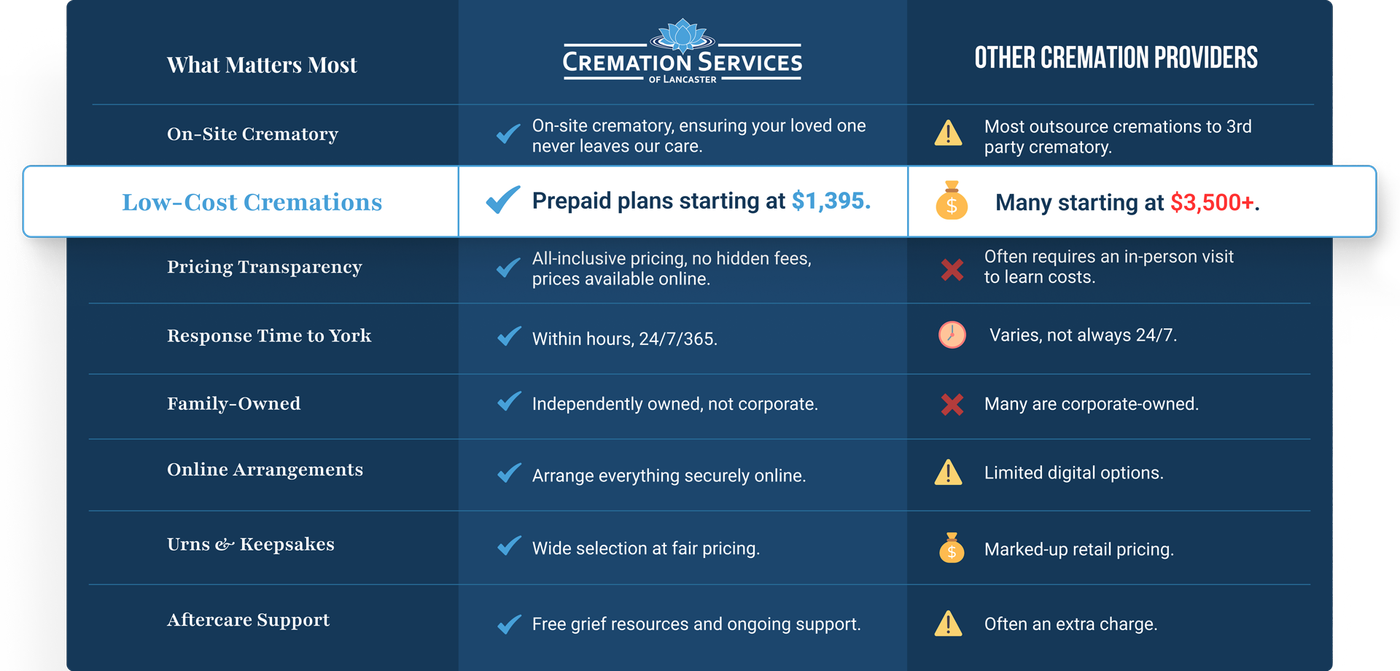Click the 'Other Cremation Providers' heading
The width and height of the screenshot is (1400, 671).
coord(1116,58)
